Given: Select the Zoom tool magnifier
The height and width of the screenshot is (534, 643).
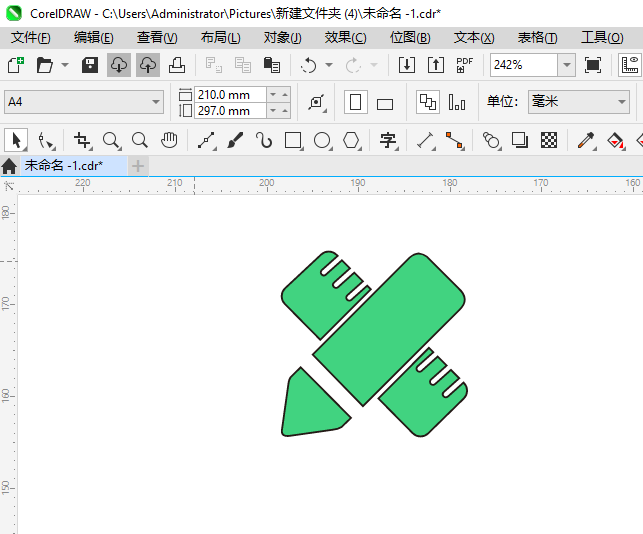Looking at the screenshot, I should click(x=112, y=140).
